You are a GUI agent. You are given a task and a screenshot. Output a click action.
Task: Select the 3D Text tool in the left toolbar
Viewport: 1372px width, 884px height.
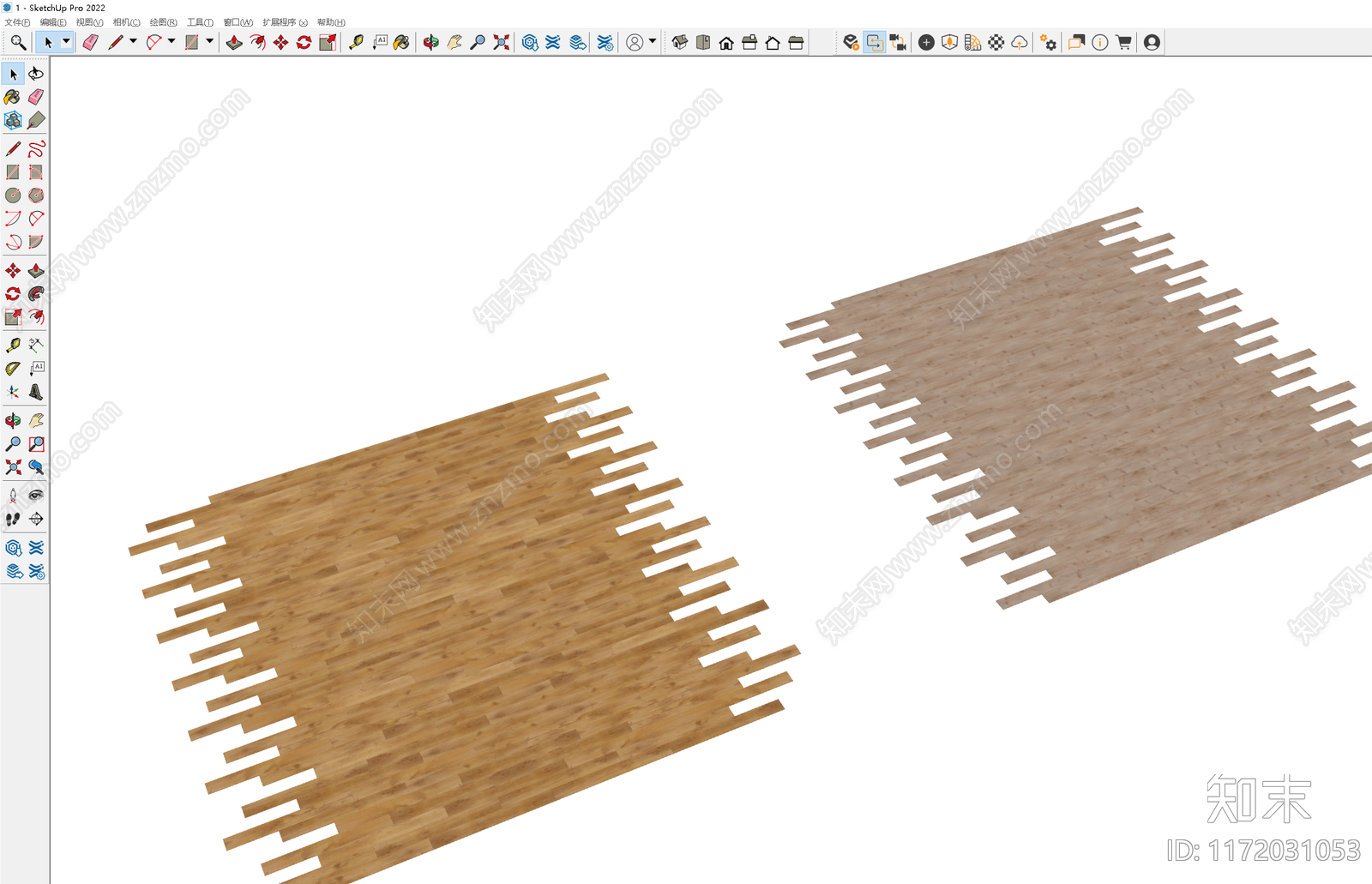36,391
